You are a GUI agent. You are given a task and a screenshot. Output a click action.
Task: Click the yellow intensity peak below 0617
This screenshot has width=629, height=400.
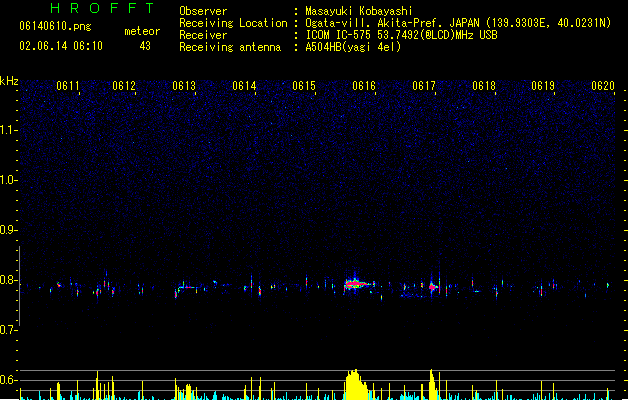click(432, 385)
